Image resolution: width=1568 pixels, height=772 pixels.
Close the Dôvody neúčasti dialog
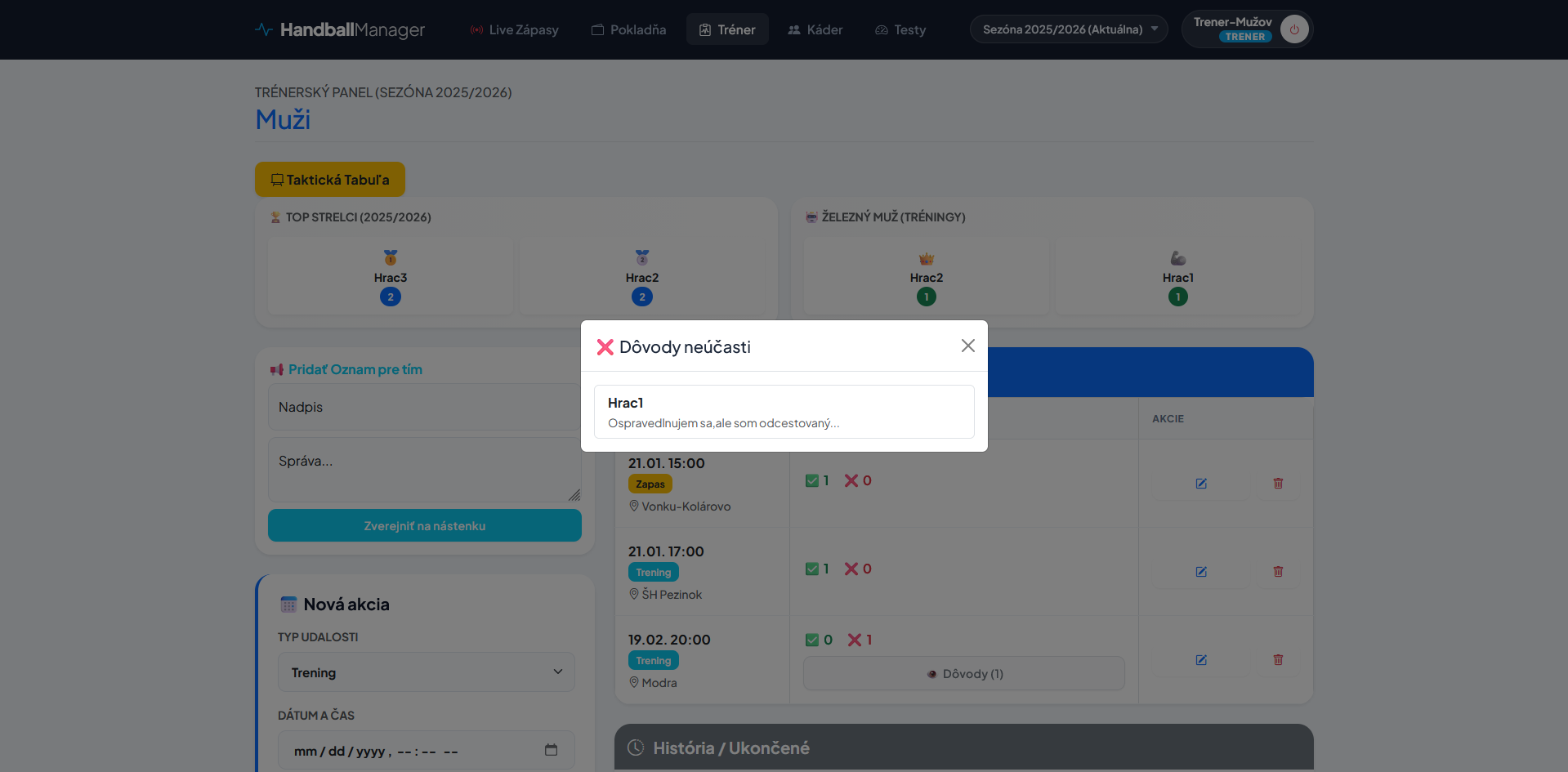(x=967, y=346)
